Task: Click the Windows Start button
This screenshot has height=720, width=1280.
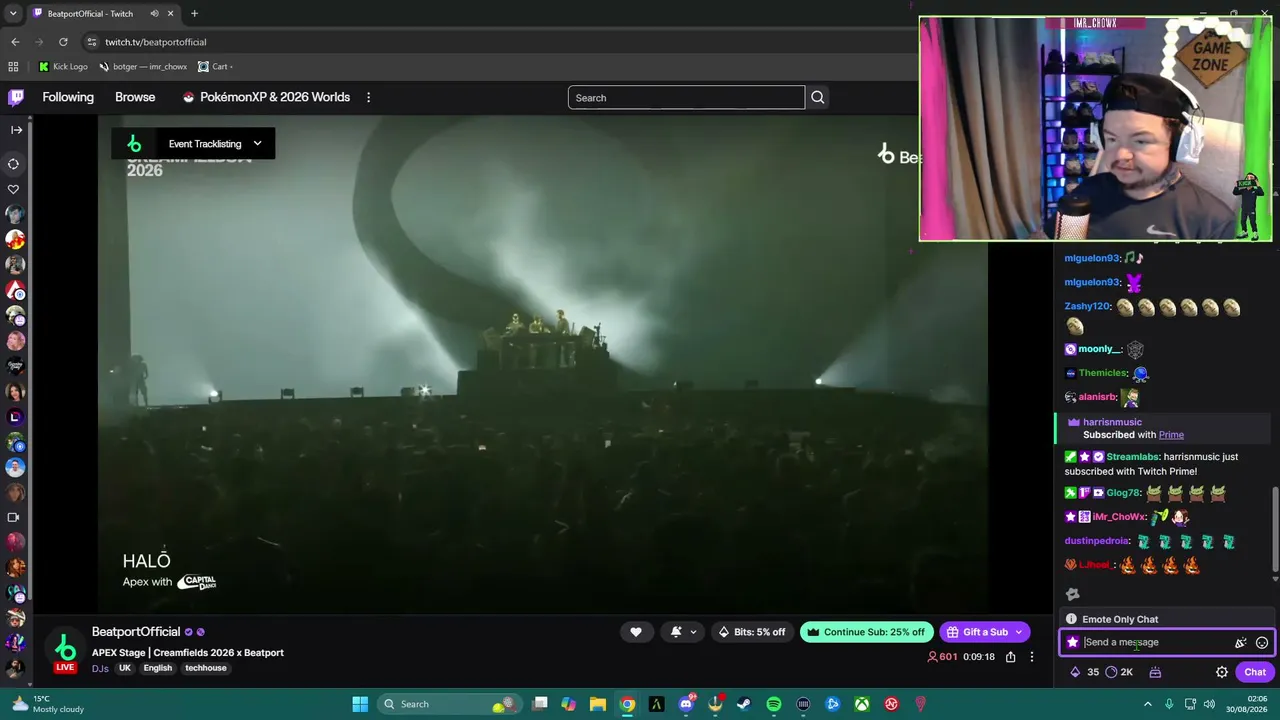Action: click(x=360, y=704)
